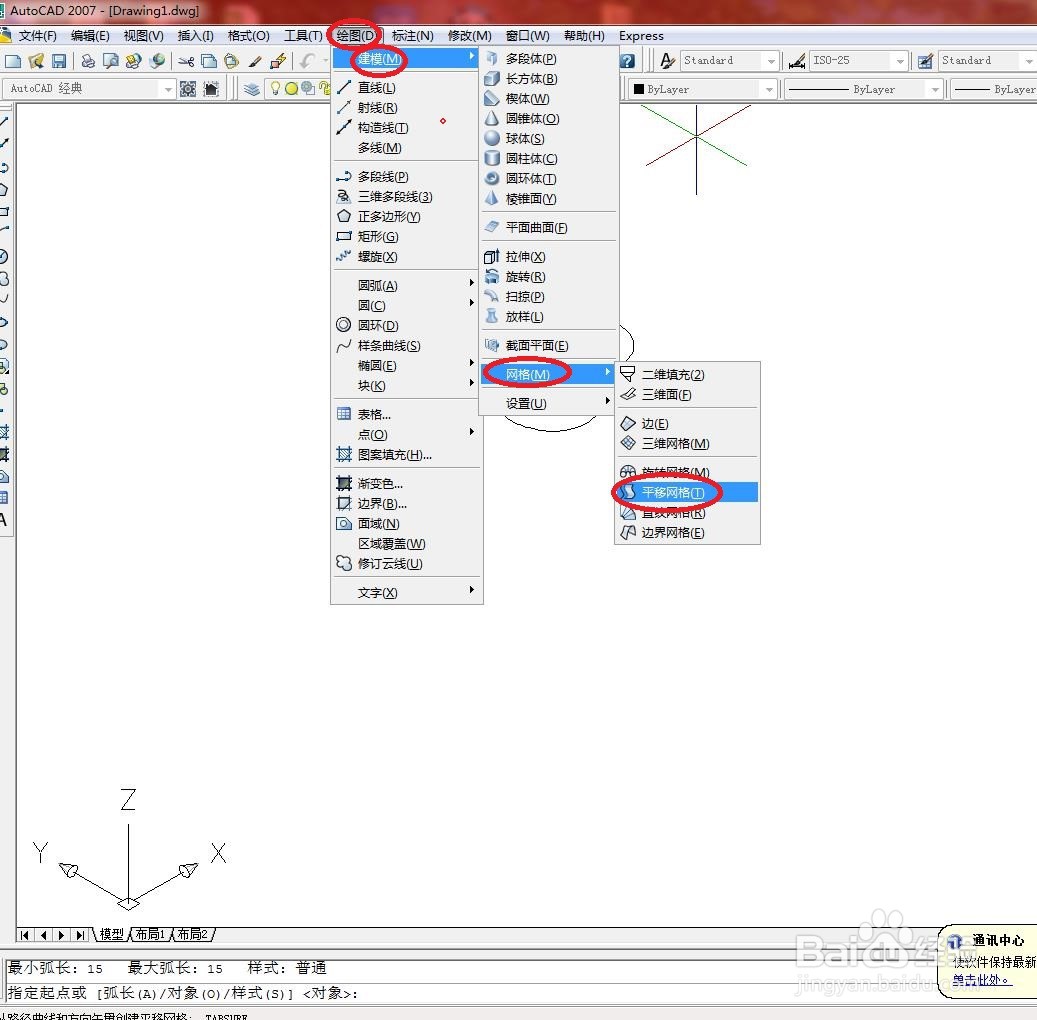Expand the 文字(X) text submenu
This screenshot has height=1020, width=1037.
(406, 593)
